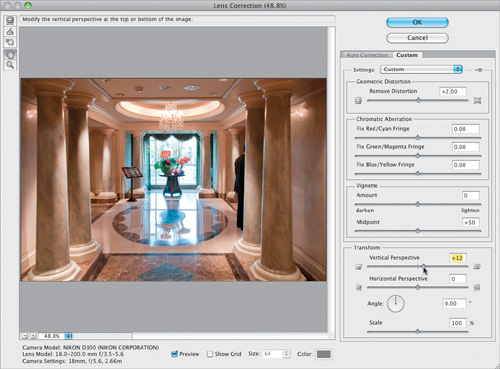This screenshot has height=369, width=500.
Task: Select the Zoom magnifier tool
Action: 10,65
